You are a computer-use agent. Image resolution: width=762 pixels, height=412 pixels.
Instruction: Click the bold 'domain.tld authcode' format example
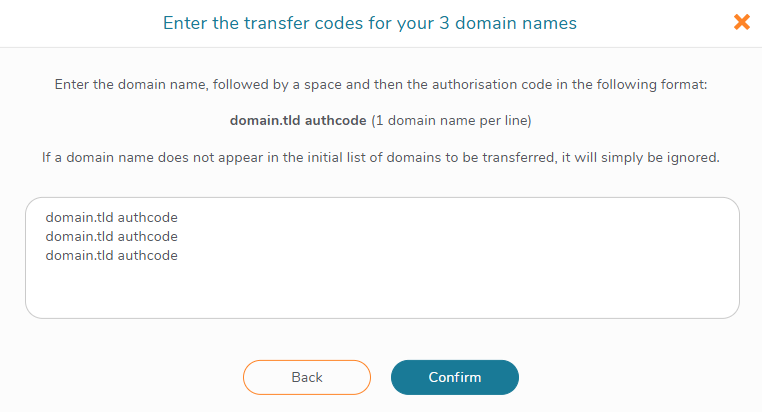298,121
